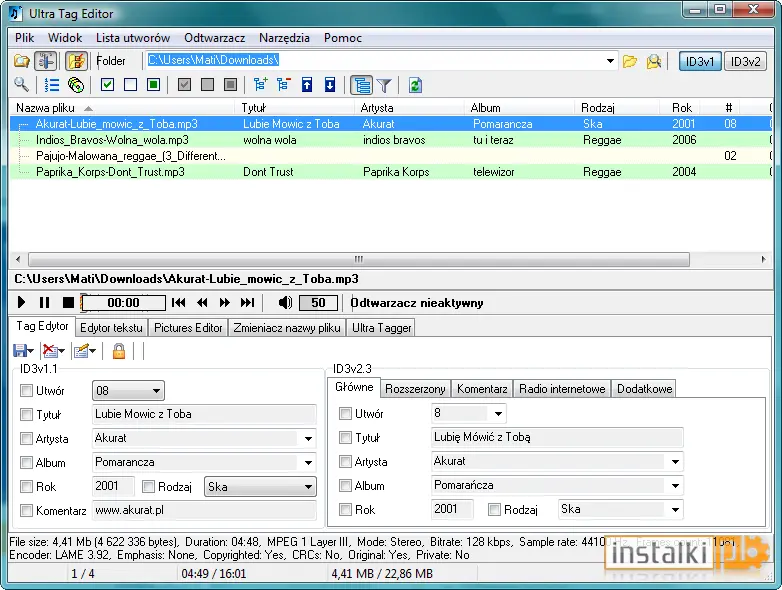Enable ID3v2.3 Utwór checkbox

click(x=345, y=413)
